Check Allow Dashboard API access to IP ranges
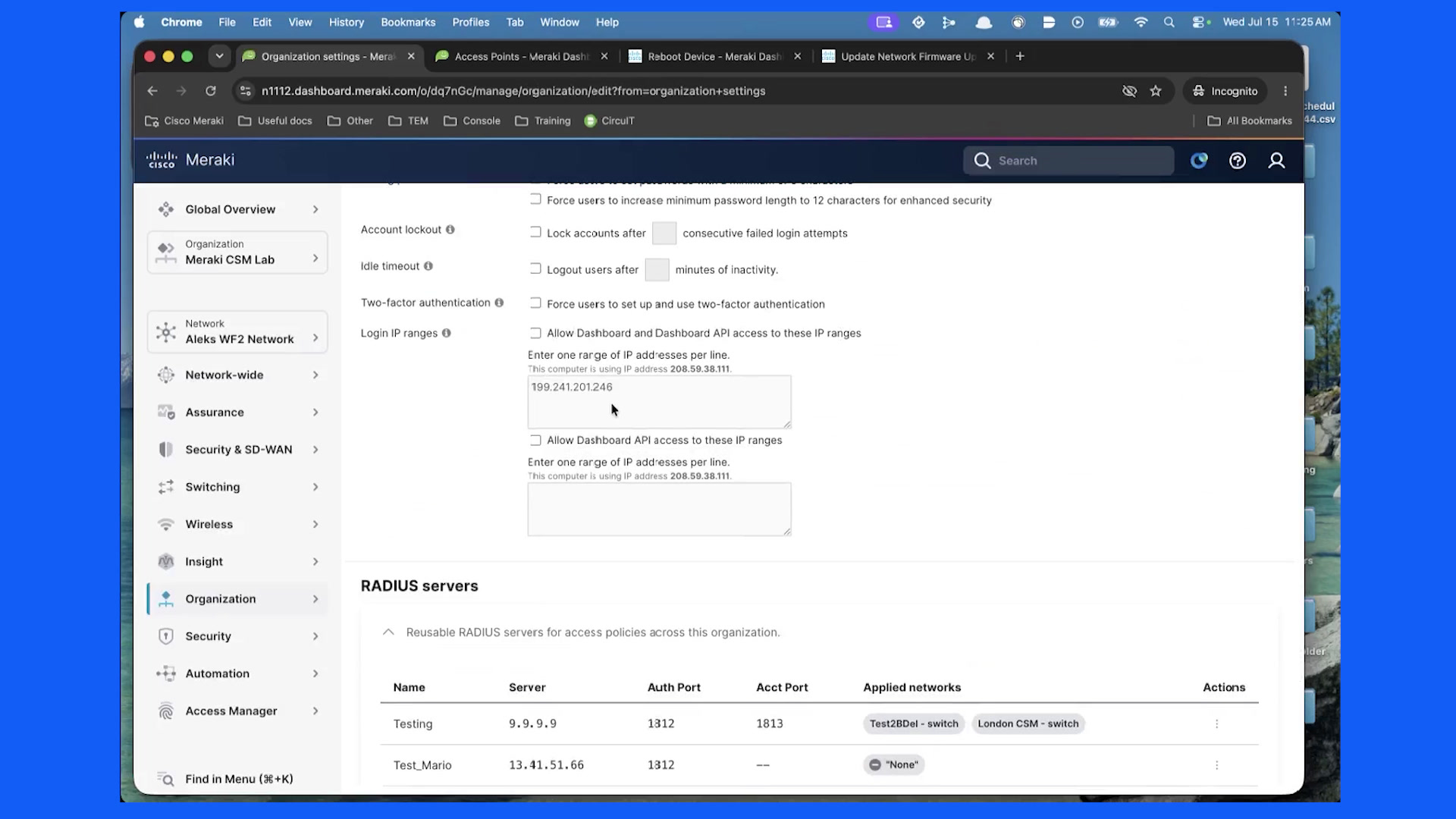Viewport: 1456px width, 819px height. click(535, 440)
